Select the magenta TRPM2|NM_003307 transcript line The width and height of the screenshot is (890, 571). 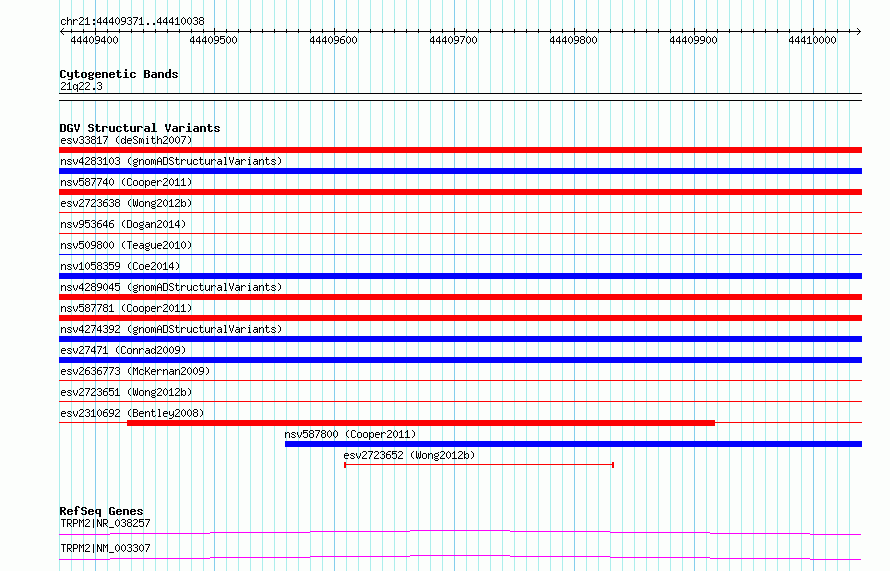click(460, 557)
